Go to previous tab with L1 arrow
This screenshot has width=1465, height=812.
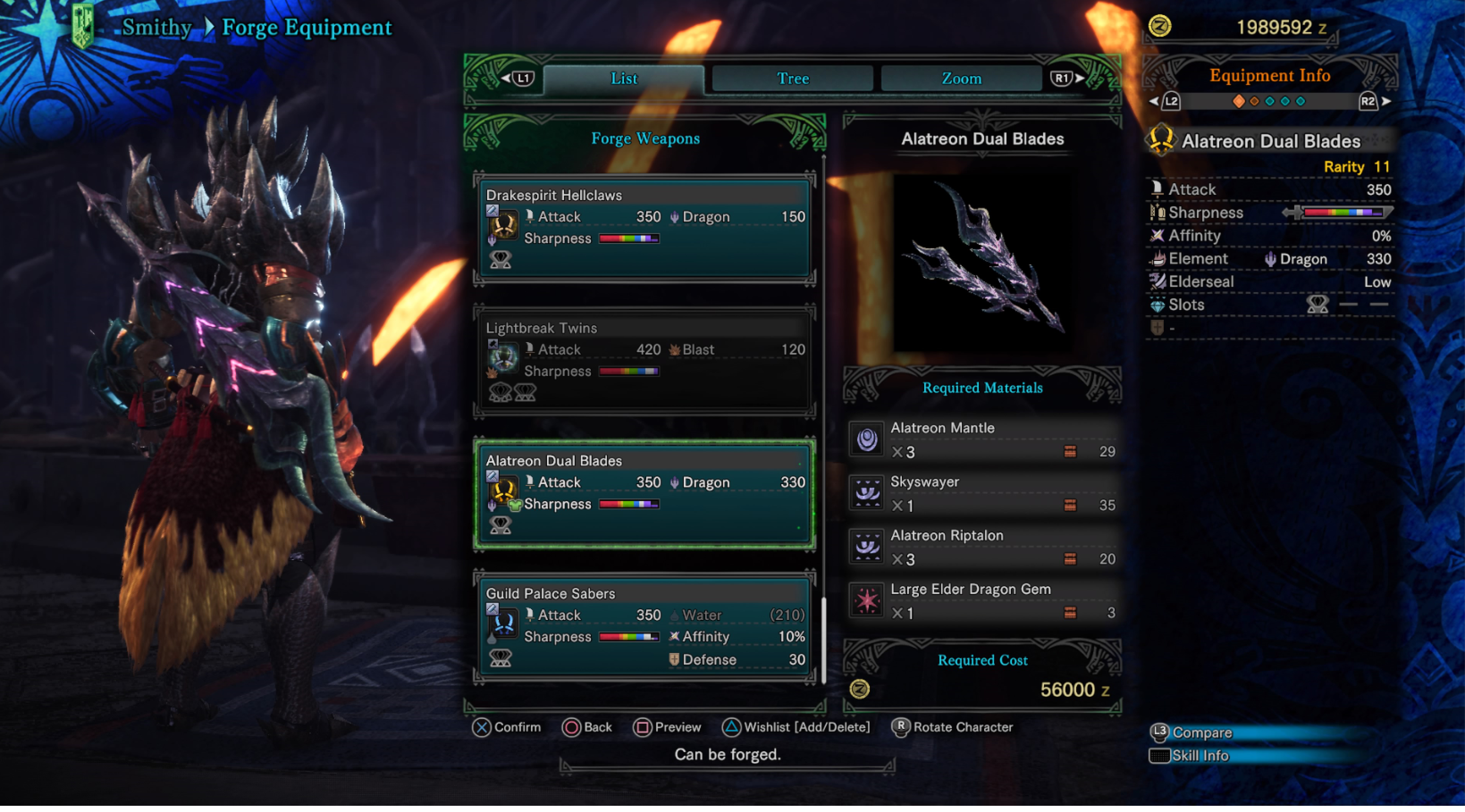point(518,79)
